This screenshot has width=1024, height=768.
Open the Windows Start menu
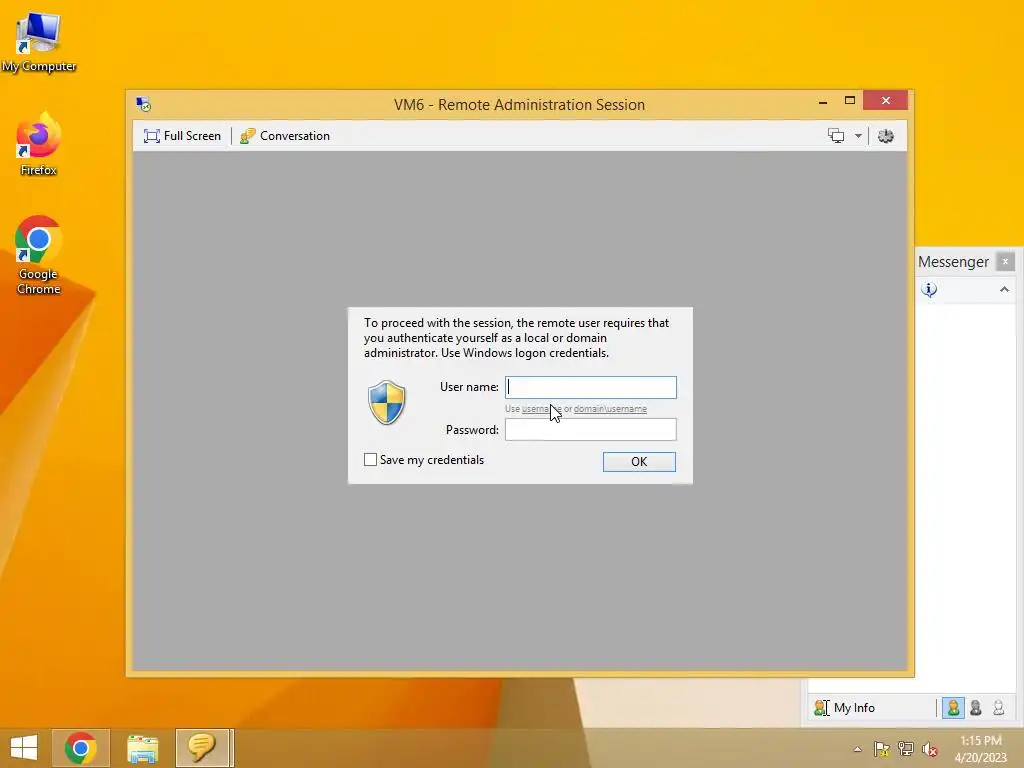click(x=24, y=748)
